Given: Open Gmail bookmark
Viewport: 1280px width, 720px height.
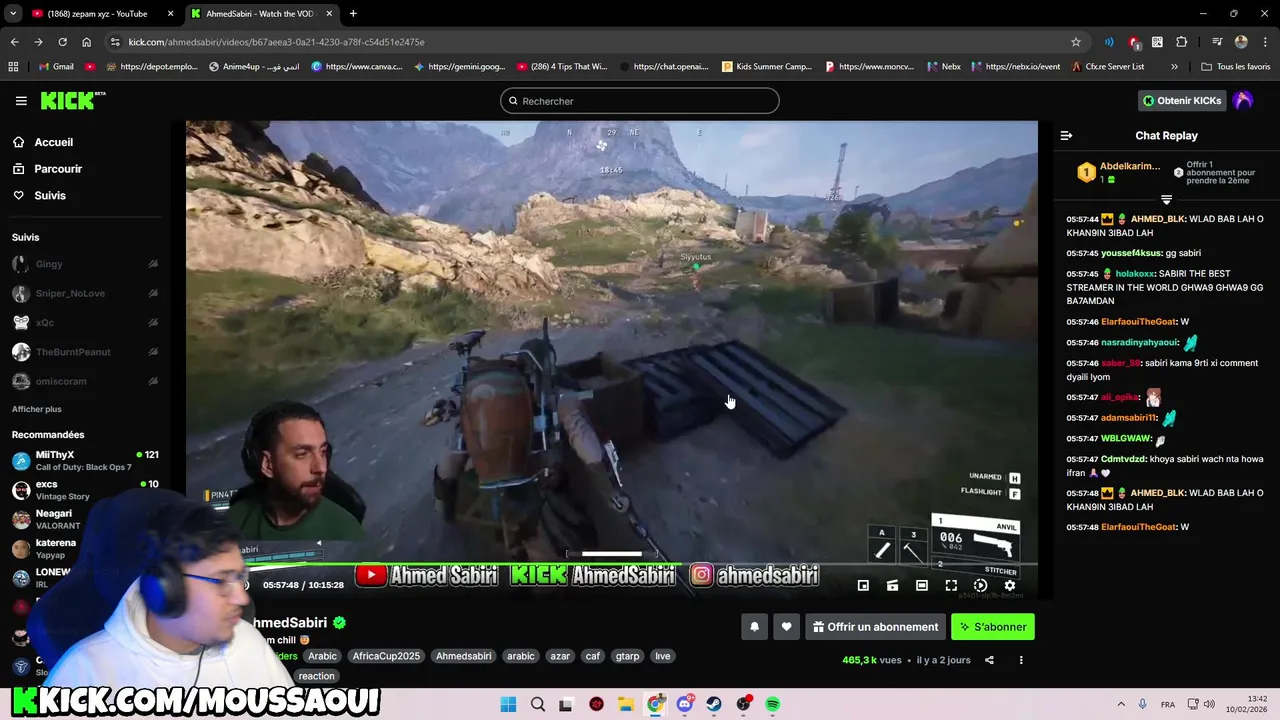Looking at the screenshot, I should [55, 67].
